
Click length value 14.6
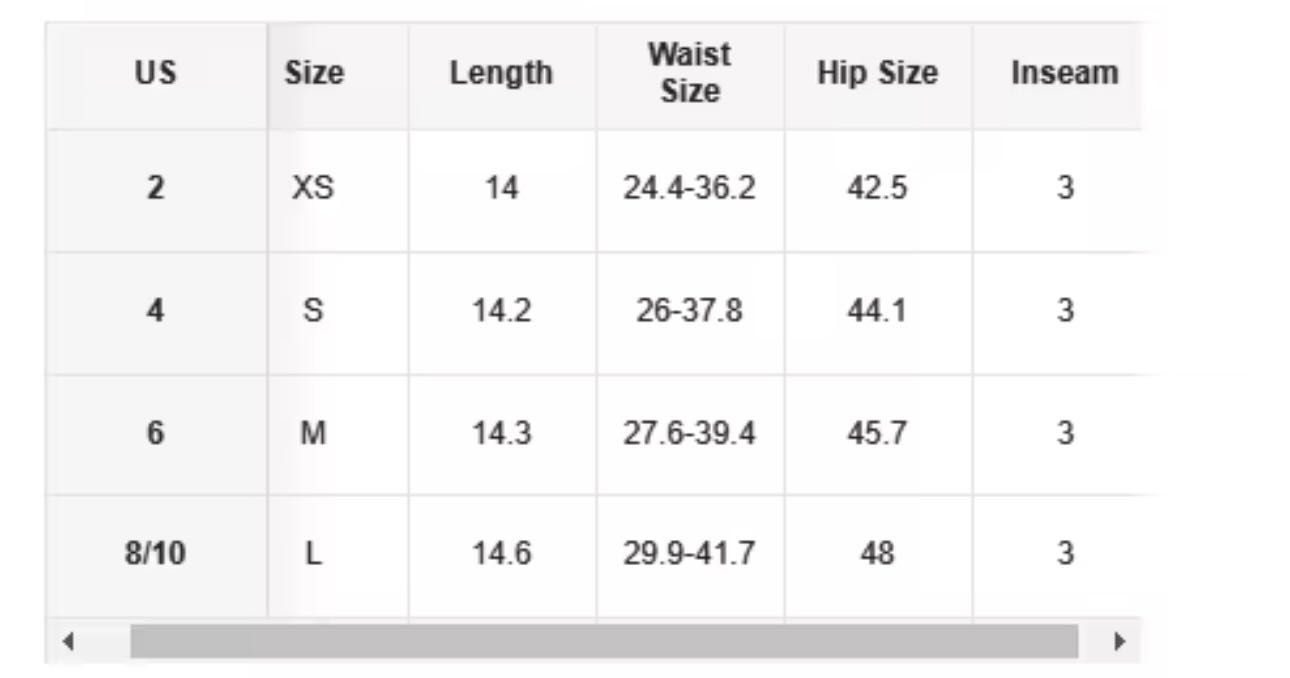501,553
